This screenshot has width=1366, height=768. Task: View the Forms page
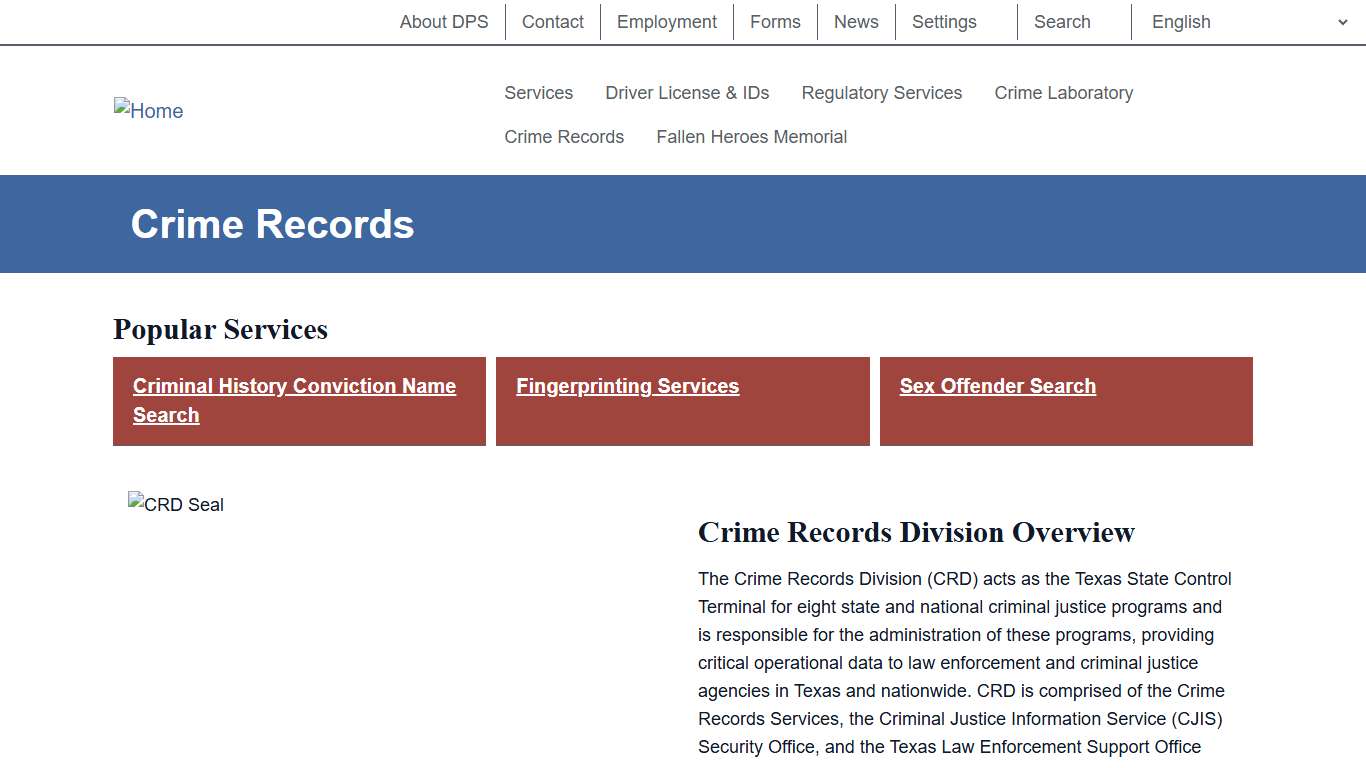point(775,21)
